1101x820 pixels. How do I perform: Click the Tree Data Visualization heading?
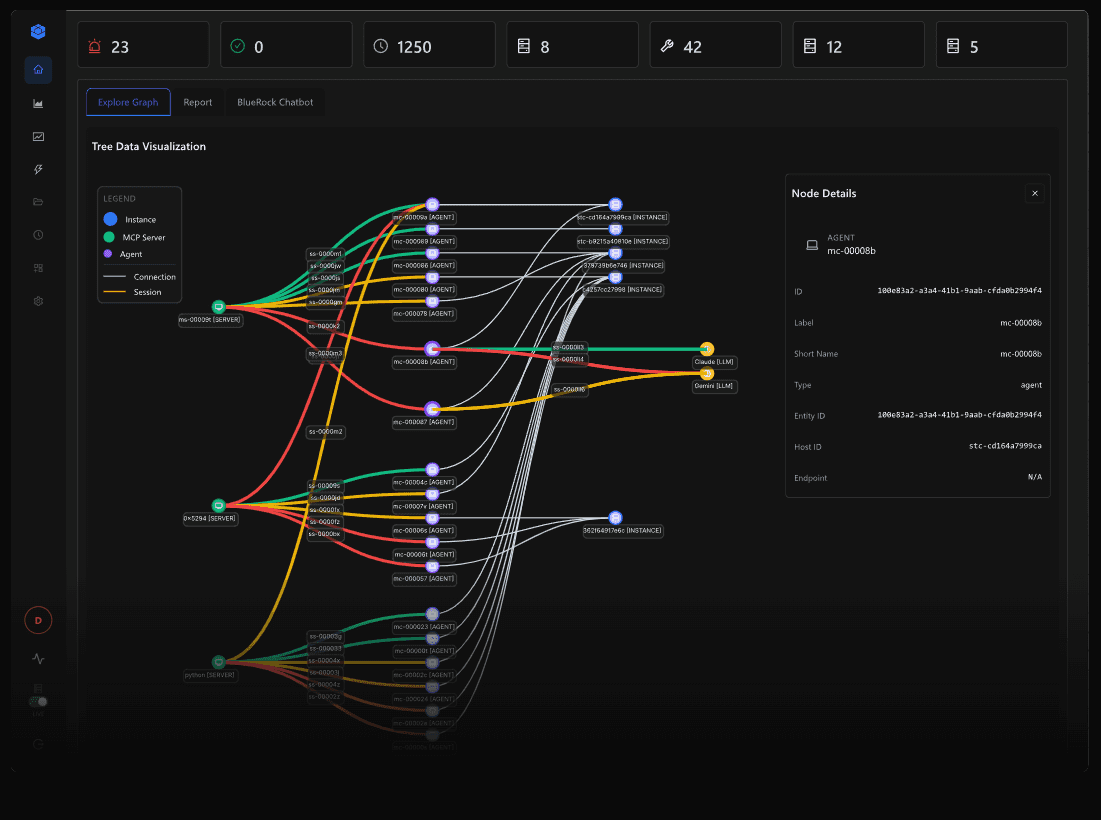[x=149, y=146]
